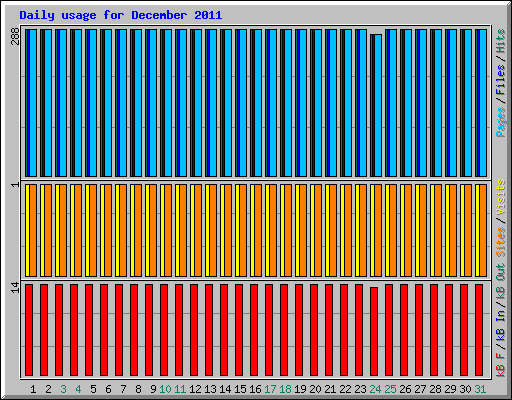
Task: Click the shorter red kB bar for day 24
Action: coord(374,331)
